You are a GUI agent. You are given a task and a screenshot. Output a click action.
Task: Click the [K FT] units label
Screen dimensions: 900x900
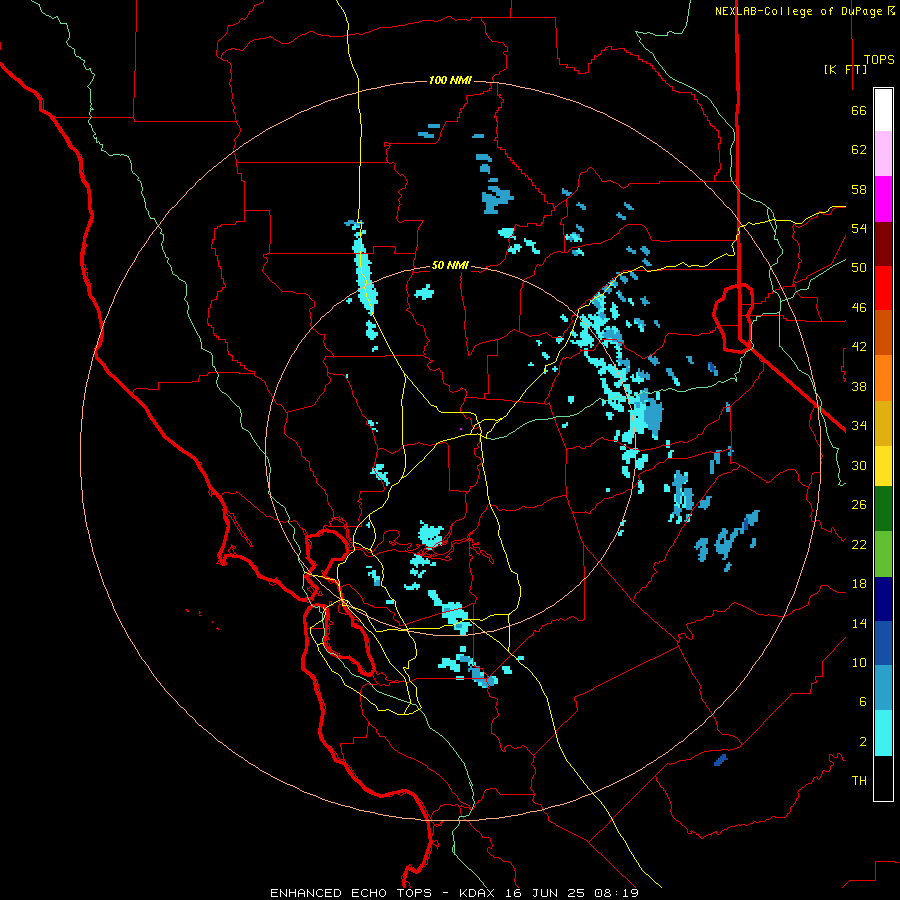845,69
